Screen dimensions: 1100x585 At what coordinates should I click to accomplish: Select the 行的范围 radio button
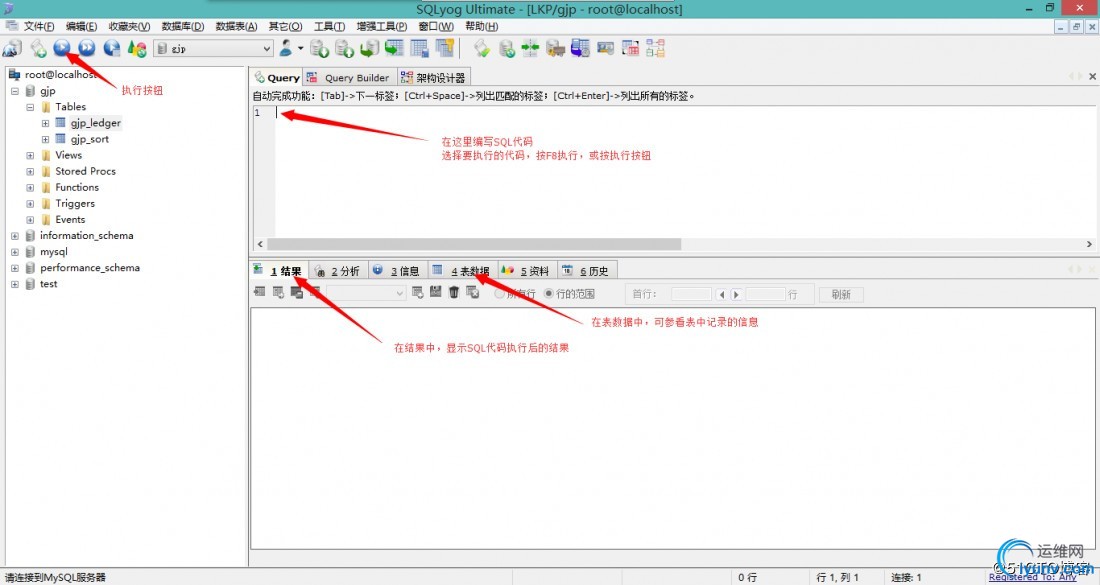coord(549,294)
